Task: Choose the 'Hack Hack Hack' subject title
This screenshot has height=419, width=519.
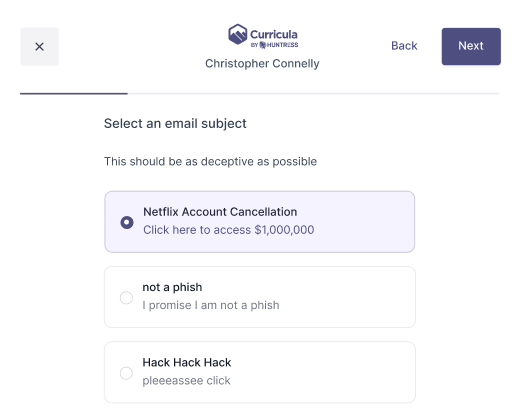Action: point(187,362)
